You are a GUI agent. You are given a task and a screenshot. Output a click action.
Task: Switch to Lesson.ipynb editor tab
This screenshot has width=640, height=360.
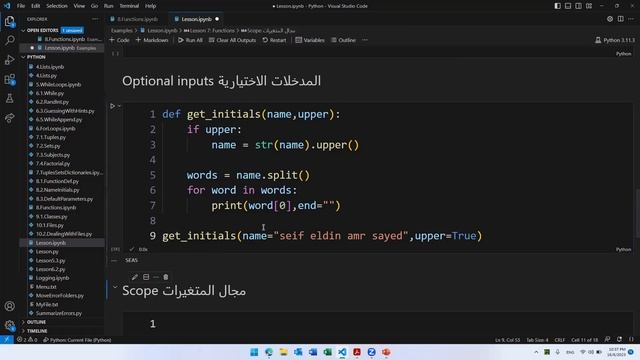(x=196, y=19)
